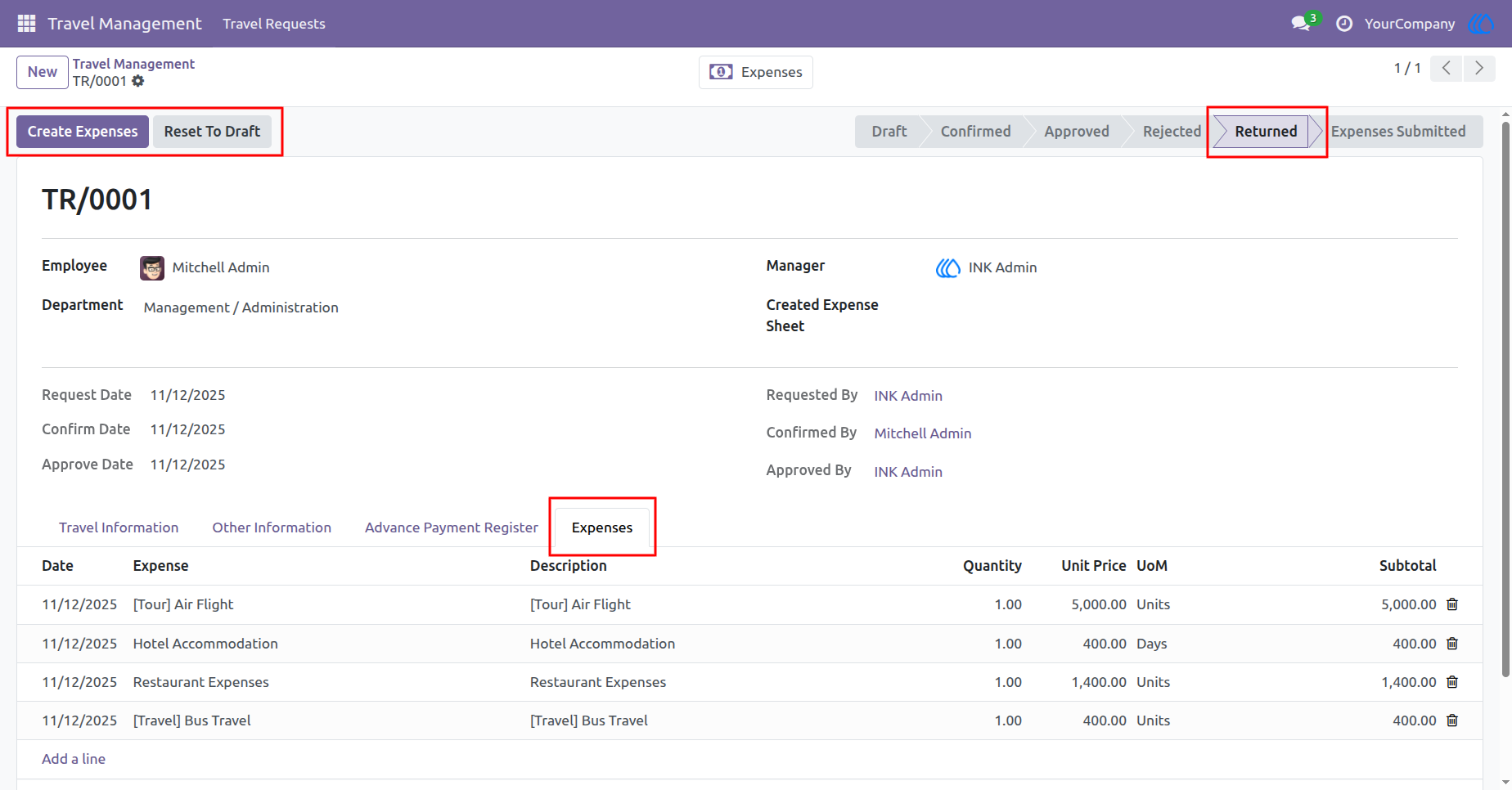Viewport: 1512px width, 790px height.
Task: Click Mitchell Admin employee avatar
Action: [x=152, y=267]
